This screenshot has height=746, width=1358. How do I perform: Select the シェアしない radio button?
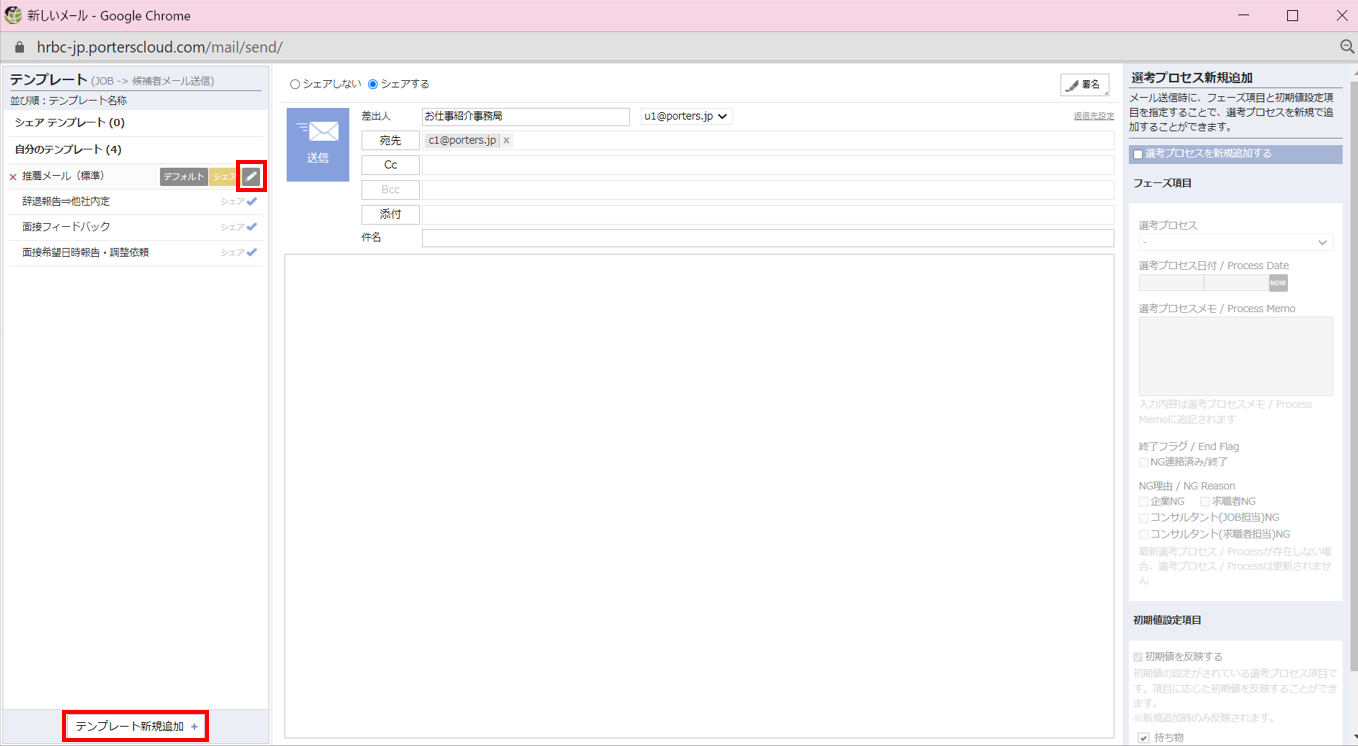(295, 85)
